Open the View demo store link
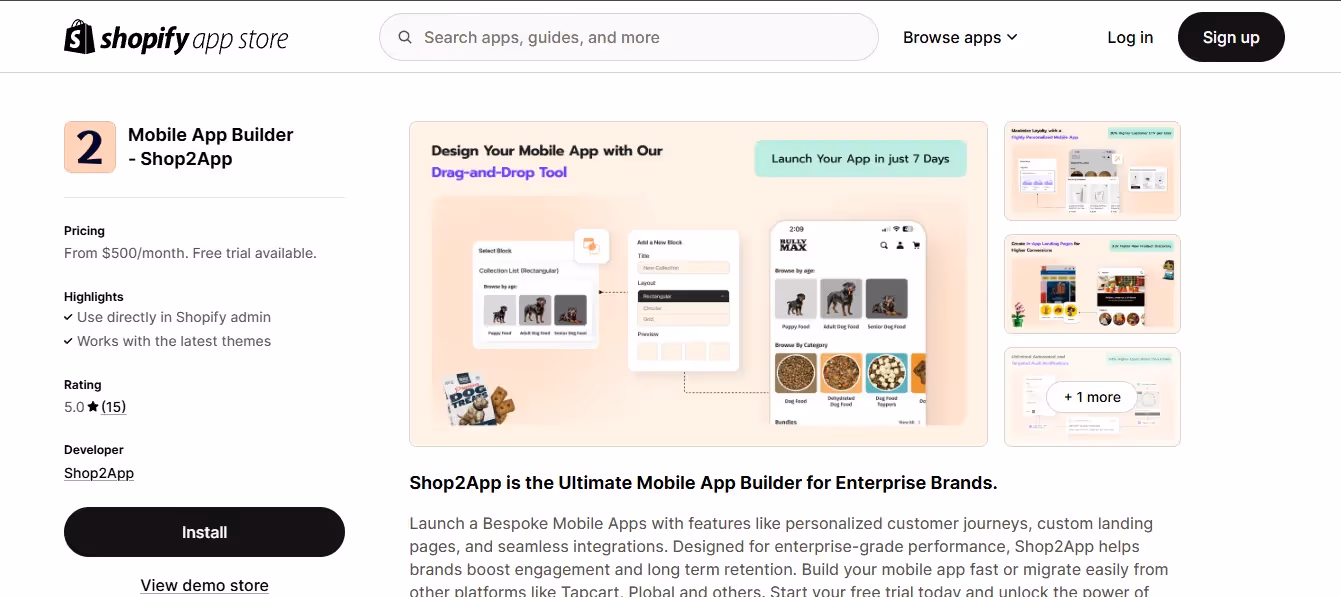 204,585
